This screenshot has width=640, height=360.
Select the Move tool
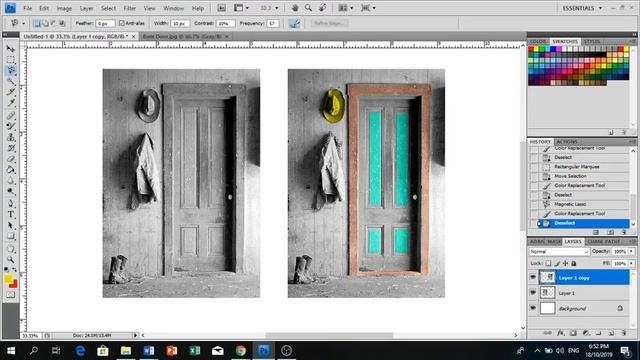(x=11, y=49)
